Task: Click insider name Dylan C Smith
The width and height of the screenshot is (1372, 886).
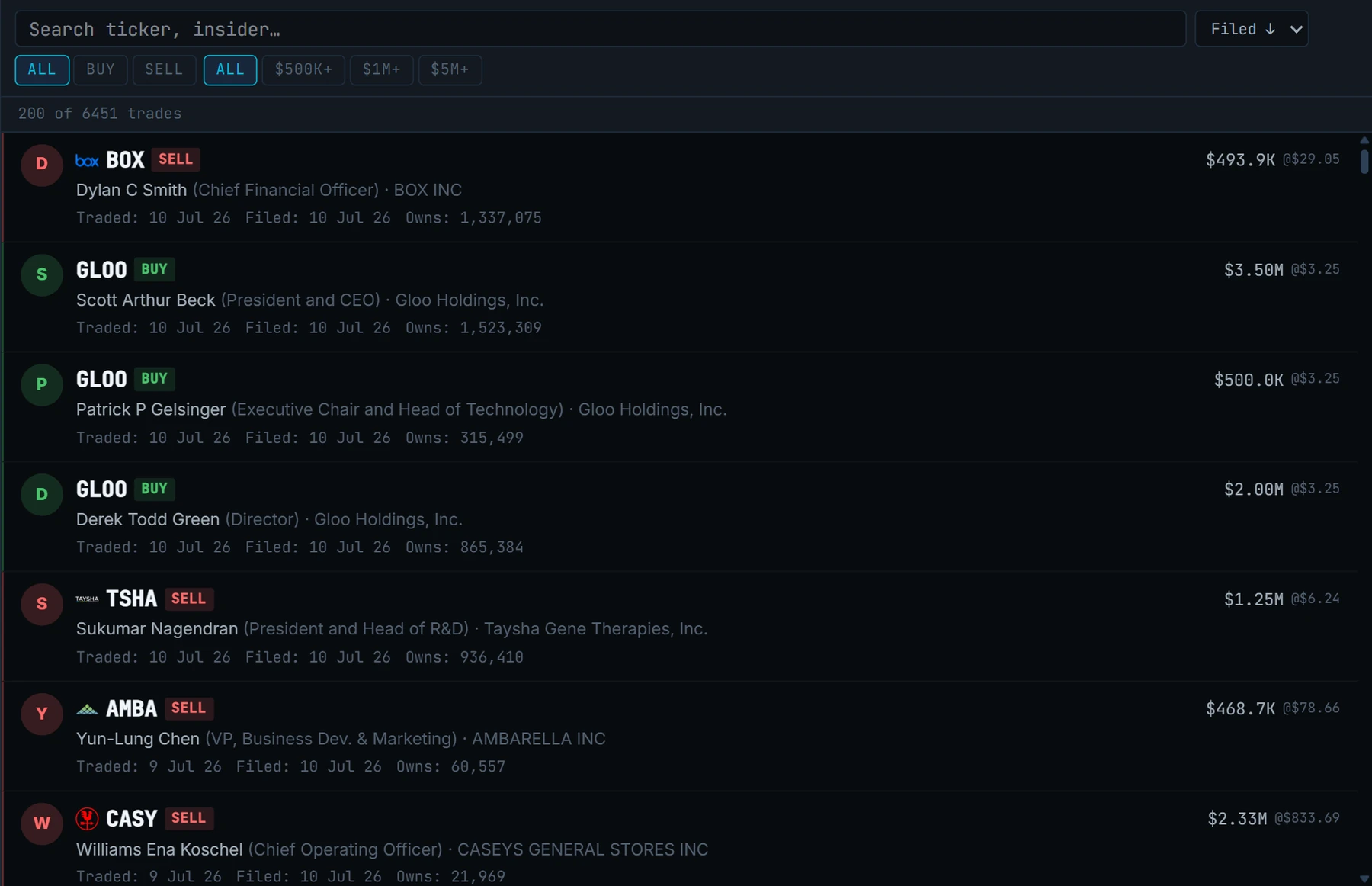Action: pos(131,190)
